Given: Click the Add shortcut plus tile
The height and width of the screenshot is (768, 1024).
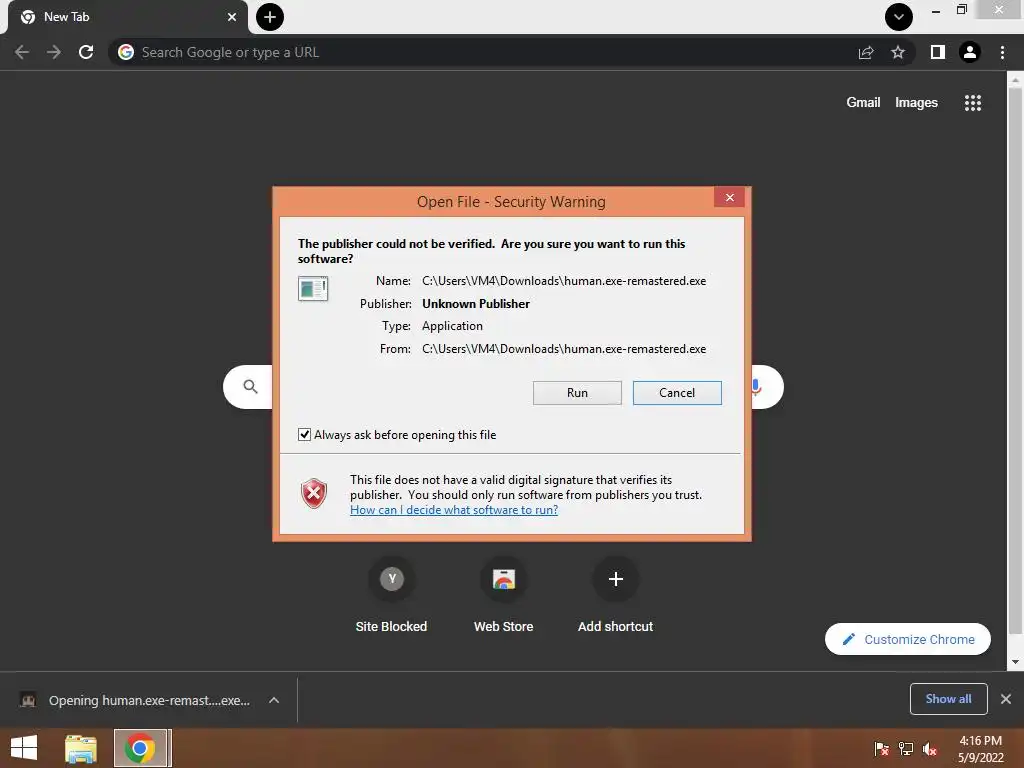Looking at the screenshot, I should (x=615, y=595).
